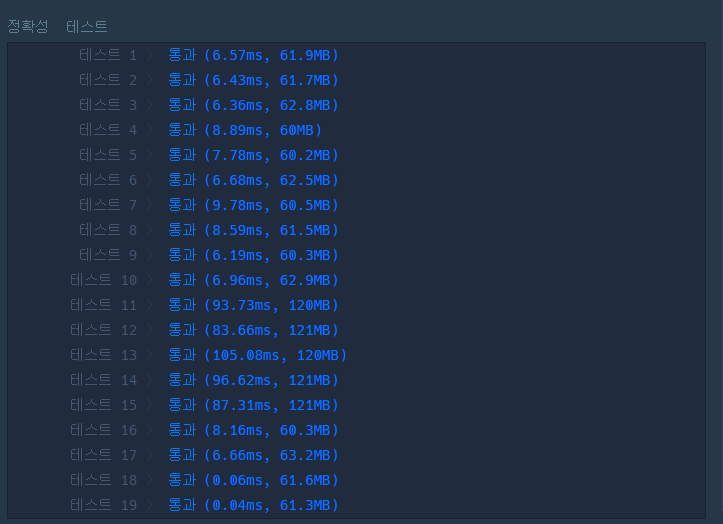This screenshot has width=723, height=524.
Task: Click the 테스트 16 label
Action: tap(104, 429)
